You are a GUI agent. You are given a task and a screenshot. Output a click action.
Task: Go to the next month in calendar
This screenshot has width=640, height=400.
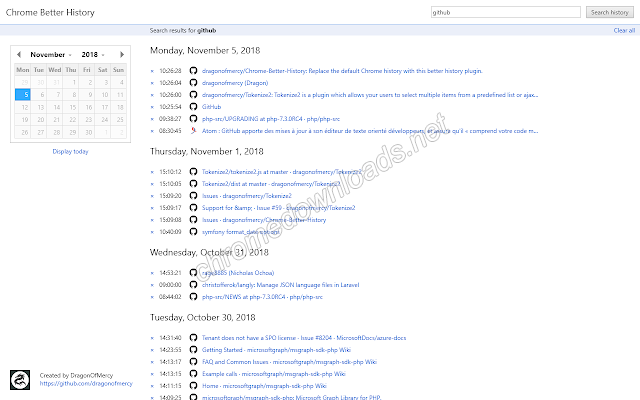pyautogui.click(x=122, y=54)
